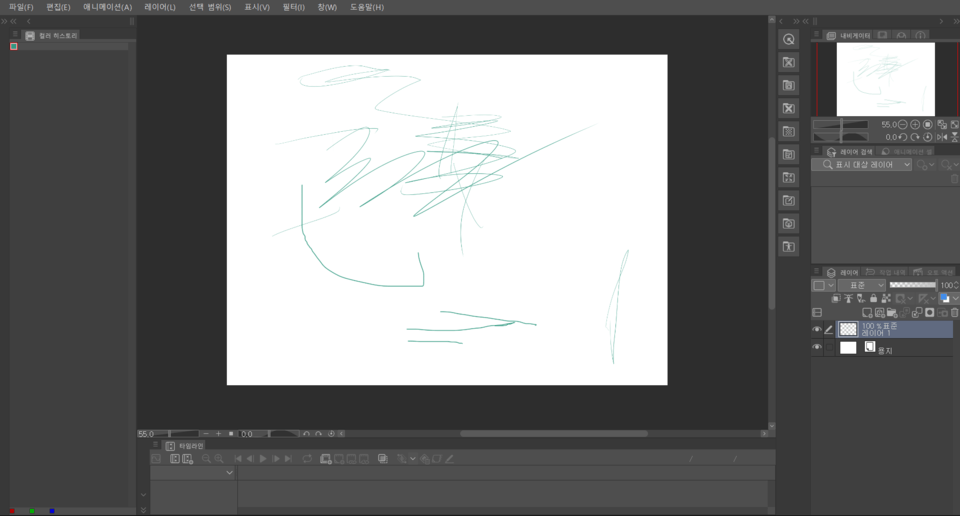Flip canvas horizontally in navigator
The width and height of the screenshot is (960, 516).
942,137
